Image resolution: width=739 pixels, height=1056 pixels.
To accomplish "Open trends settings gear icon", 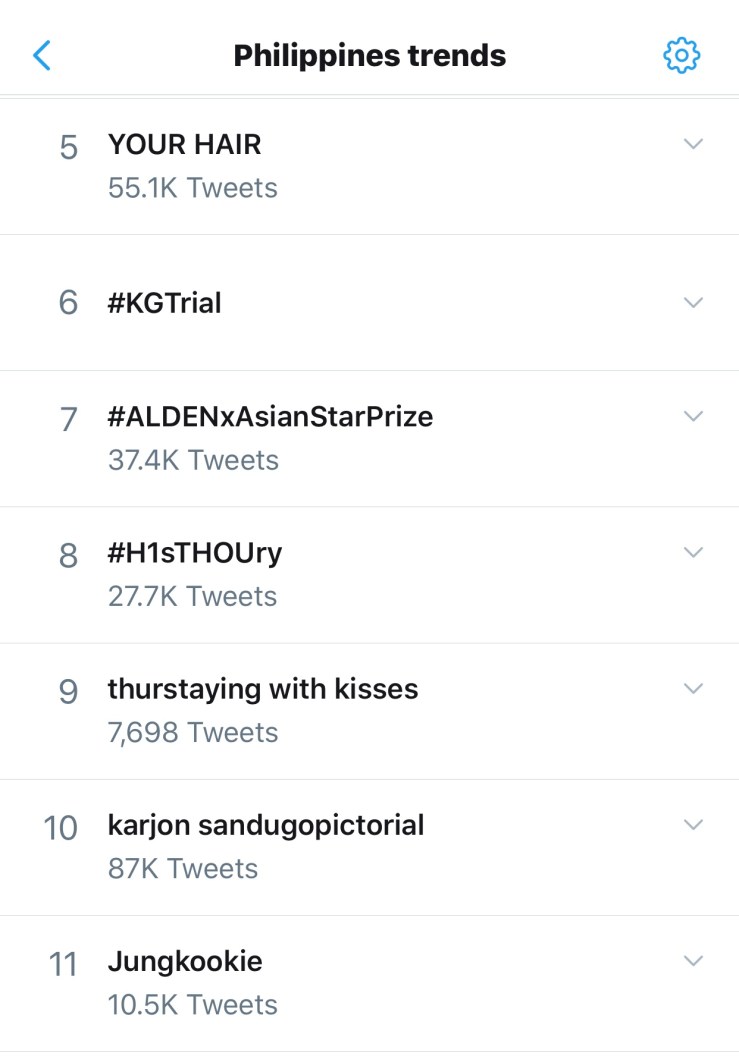I will (x=682, y=55).
